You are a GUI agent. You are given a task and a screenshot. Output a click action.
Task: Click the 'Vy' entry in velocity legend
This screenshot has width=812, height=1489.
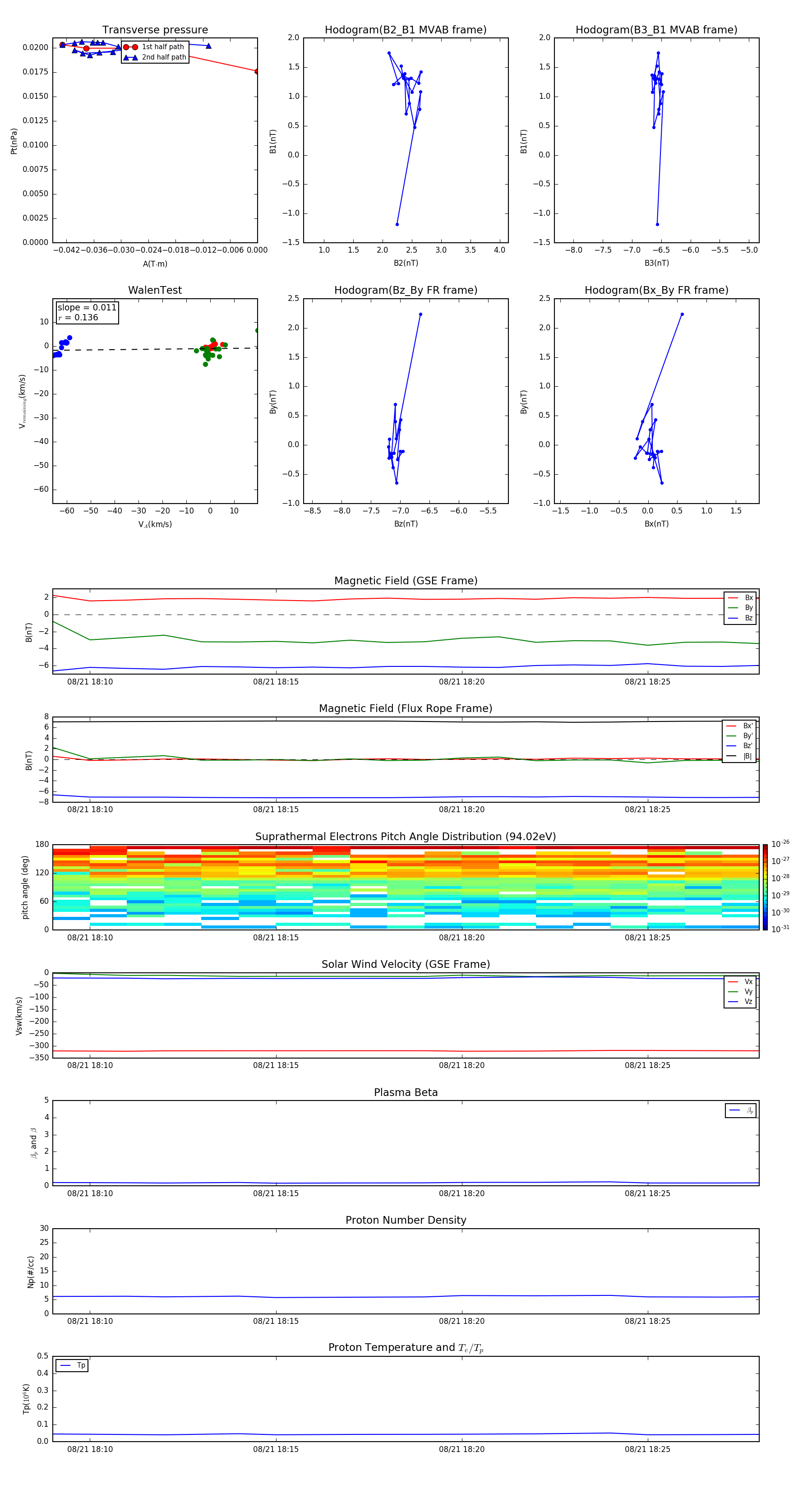click(x=740, y=991)
